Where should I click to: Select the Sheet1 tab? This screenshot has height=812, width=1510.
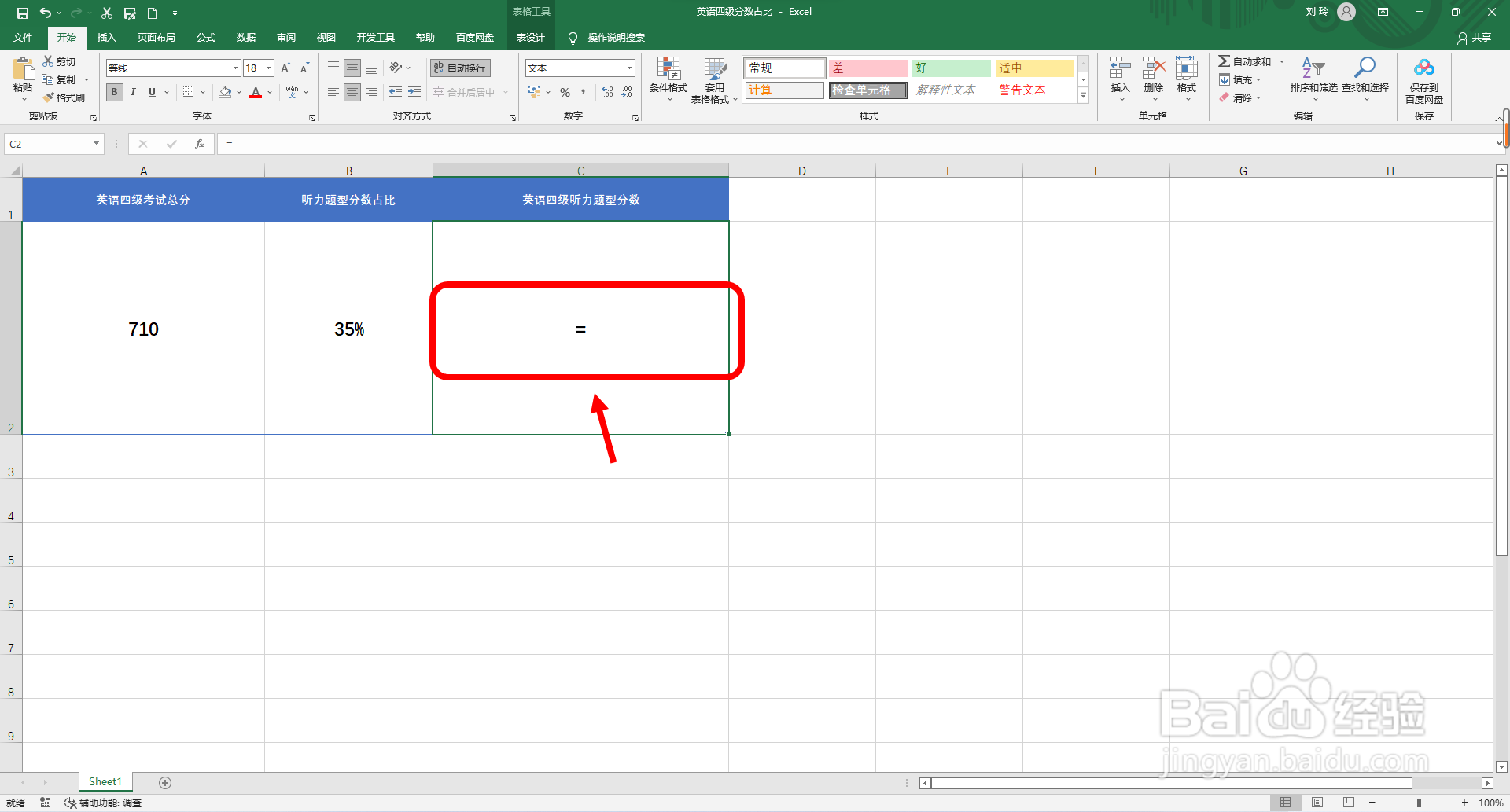pyautogui.click(x=105, y=781)
